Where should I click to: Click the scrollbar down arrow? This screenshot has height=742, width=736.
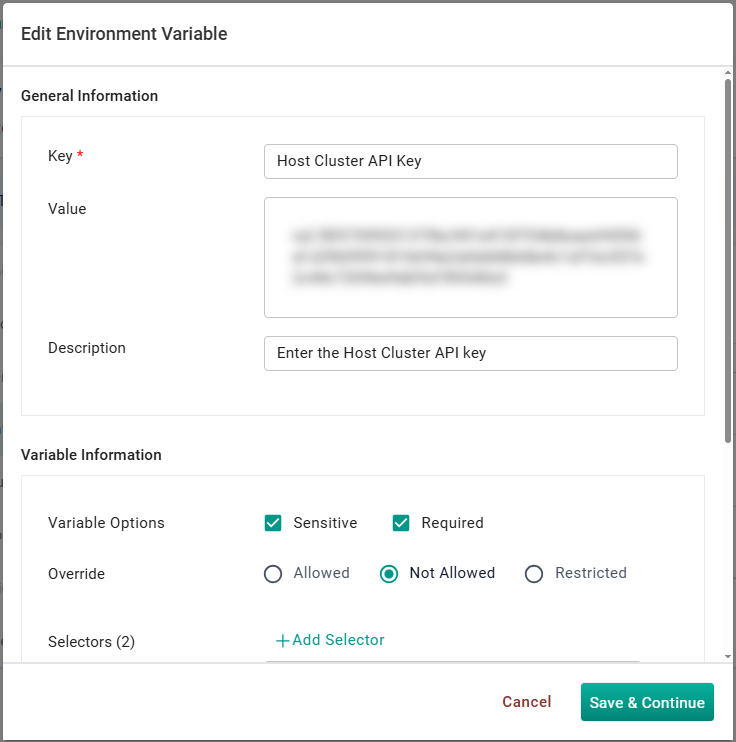pos(727,656)
